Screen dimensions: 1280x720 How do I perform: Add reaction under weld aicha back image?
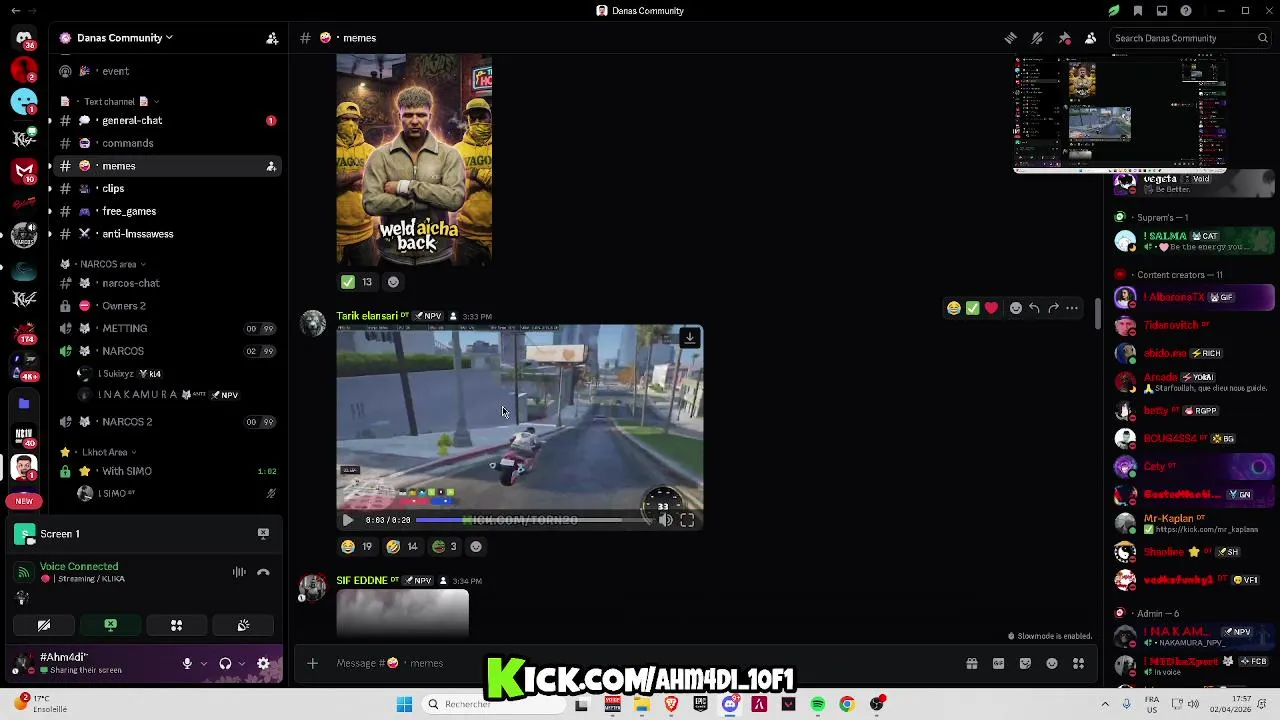[393, 282]
